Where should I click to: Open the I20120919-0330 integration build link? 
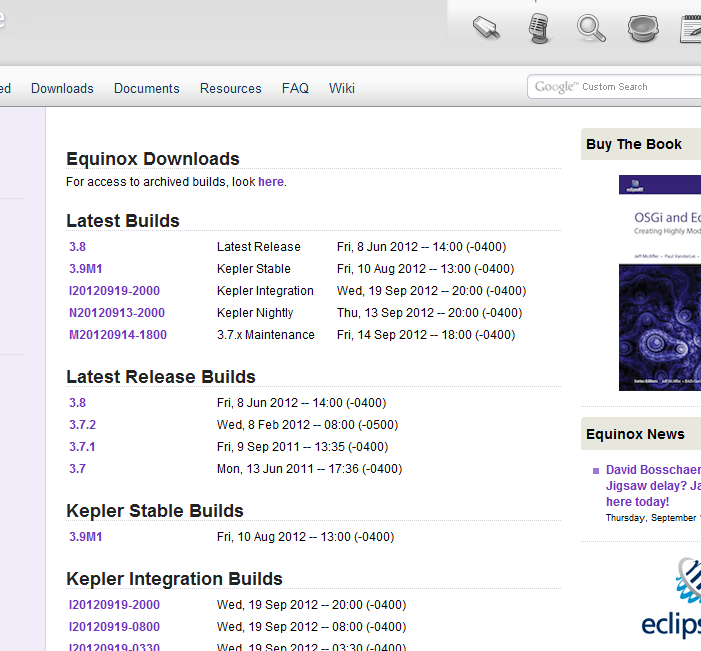coord(114,647)
